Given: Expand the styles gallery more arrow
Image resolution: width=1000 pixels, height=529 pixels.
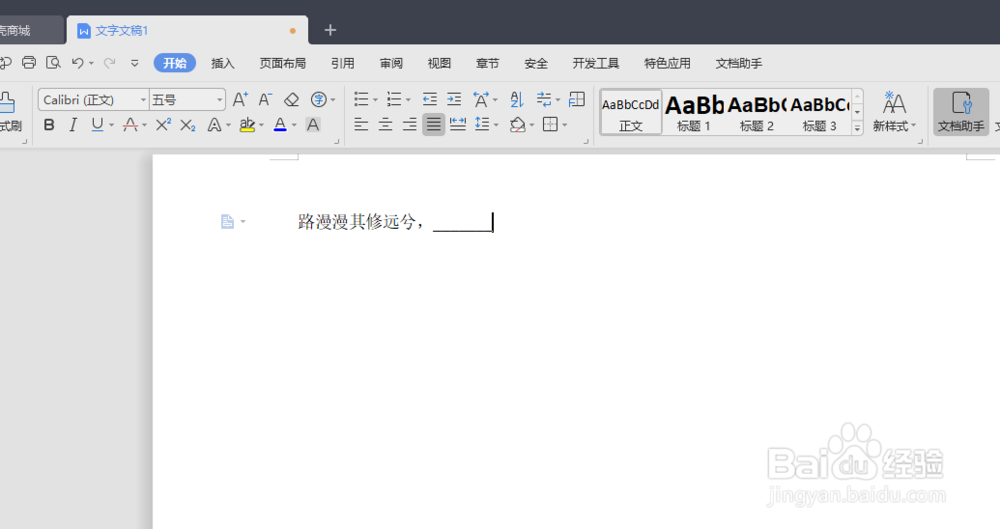Looking at the screenshot, I should (x=858, y=128).
